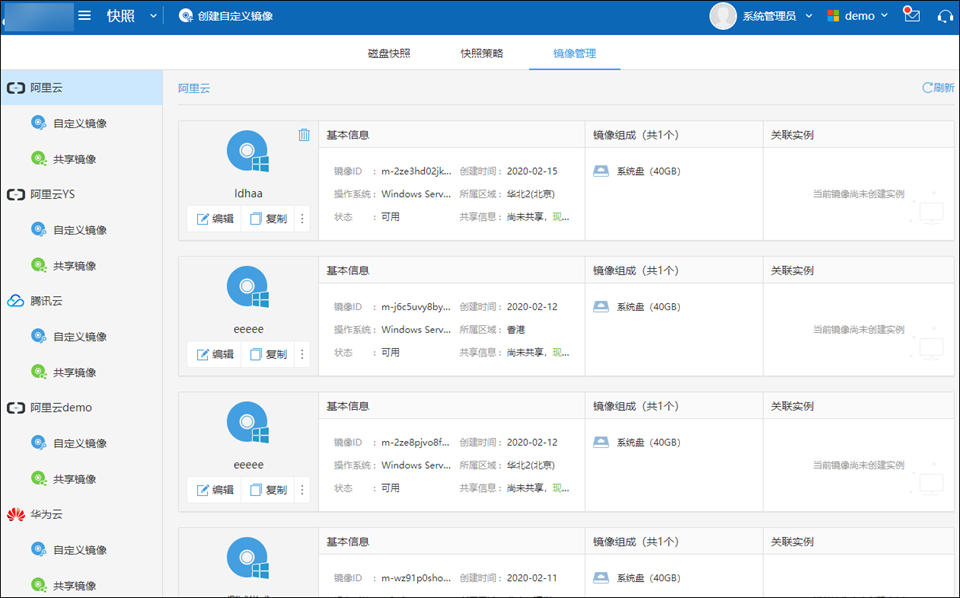
Task: Click image ID text m-j6c5uvy8by...
Action: (416, 307)
